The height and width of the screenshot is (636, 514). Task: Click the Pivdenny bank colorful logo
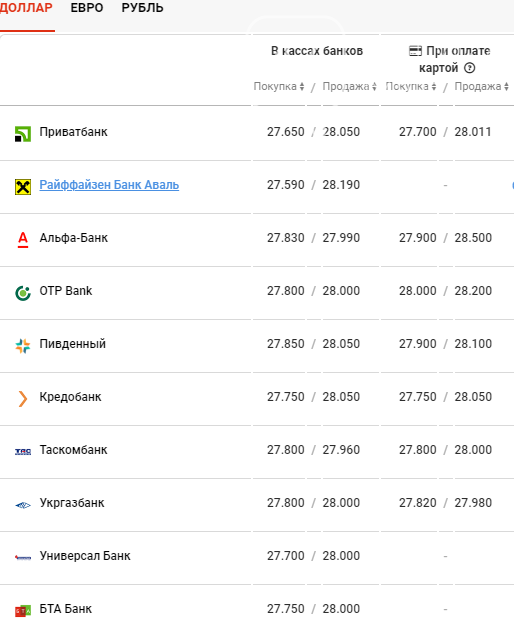23,346
